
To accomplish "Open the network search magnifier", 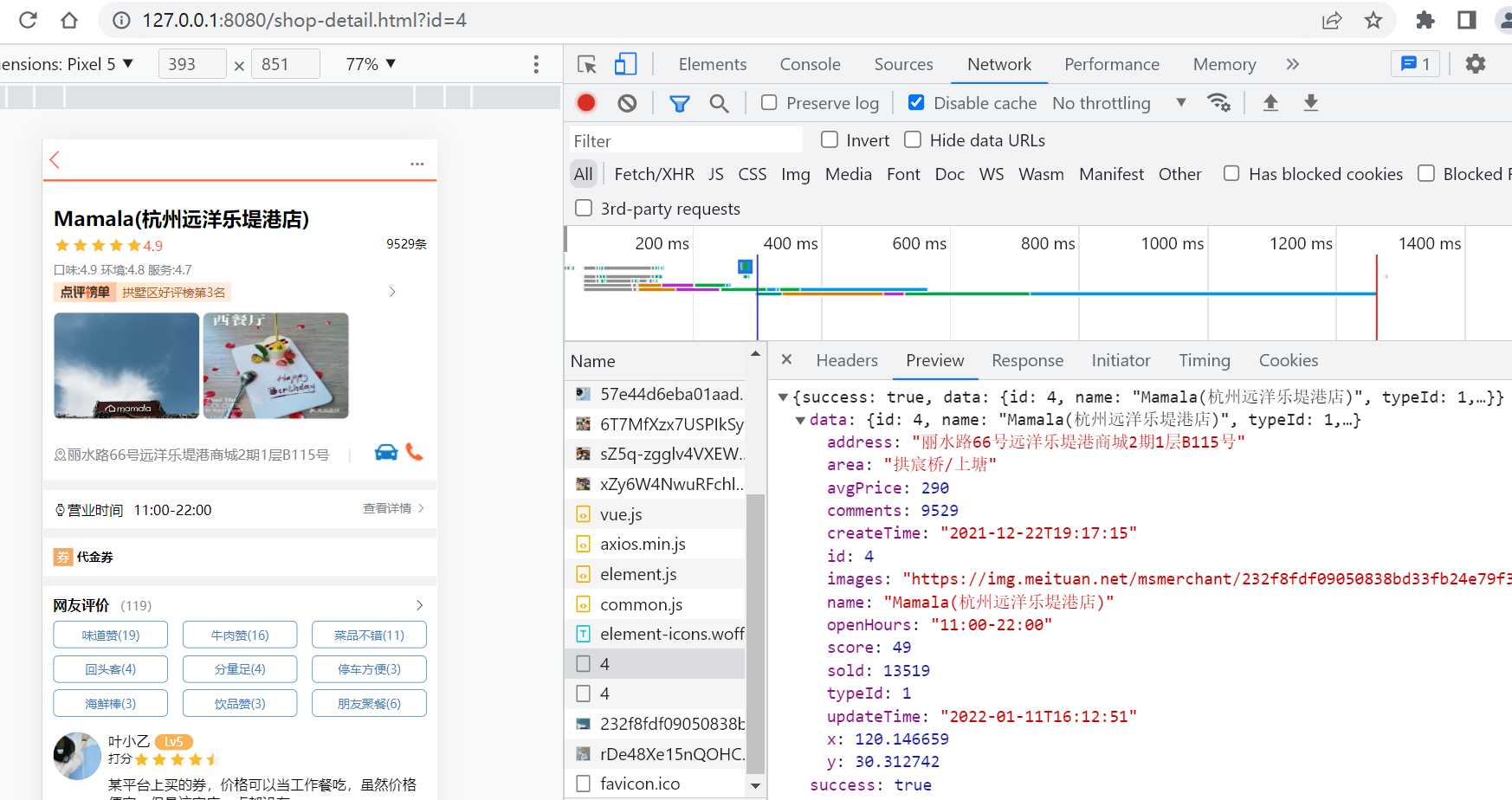I will pos(719,103).
